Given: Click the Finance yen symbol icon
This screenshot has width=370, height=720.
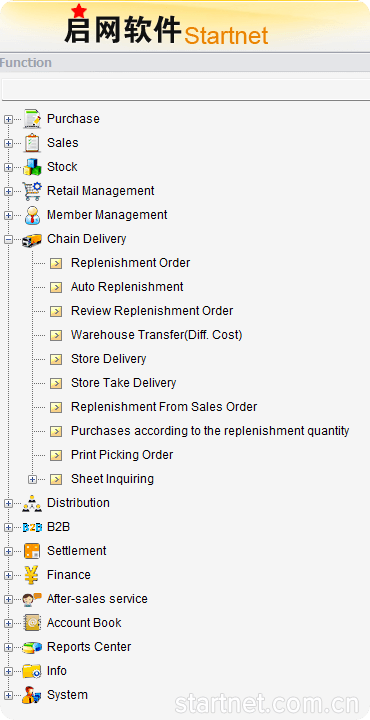Looking at the screenshot, I should click(32, 575).
